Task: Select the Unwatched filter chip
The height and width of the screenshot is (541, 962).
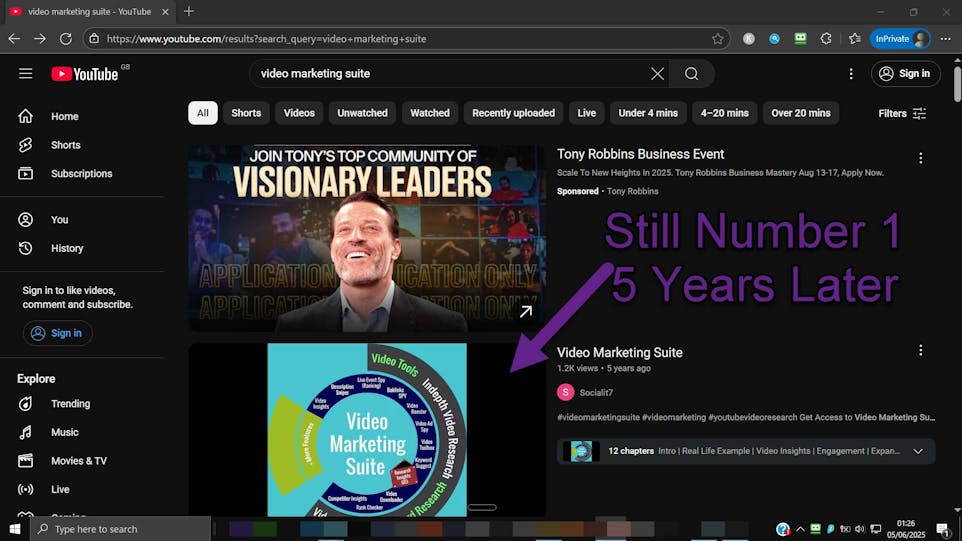Action: tap(362, 113)
